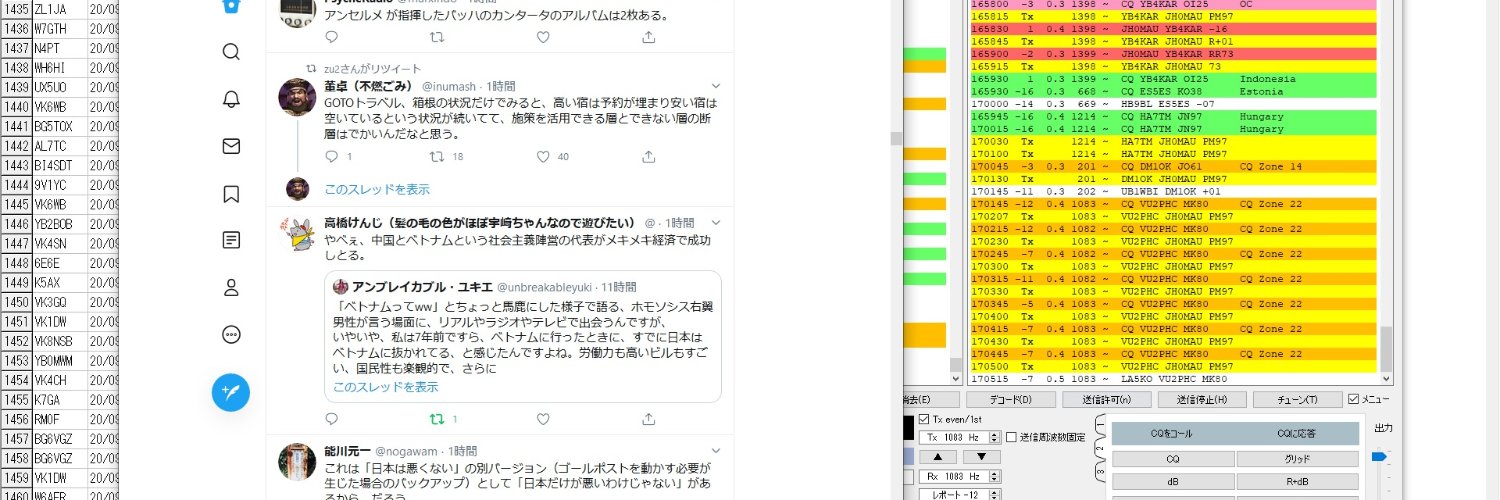Like 高橋けんじ's tweet

(x=543, y=419)
